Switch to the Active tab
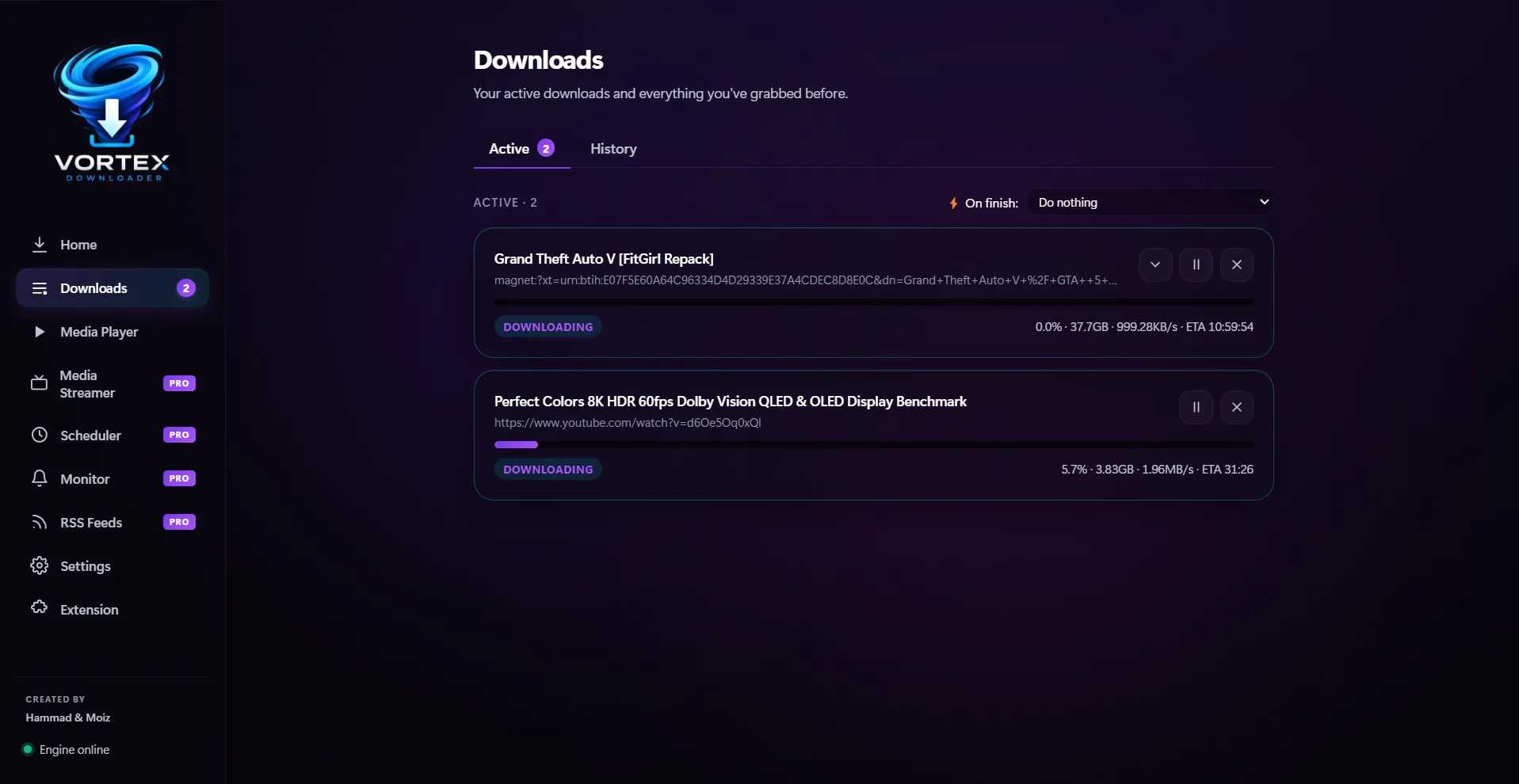 tap(521, 149)
